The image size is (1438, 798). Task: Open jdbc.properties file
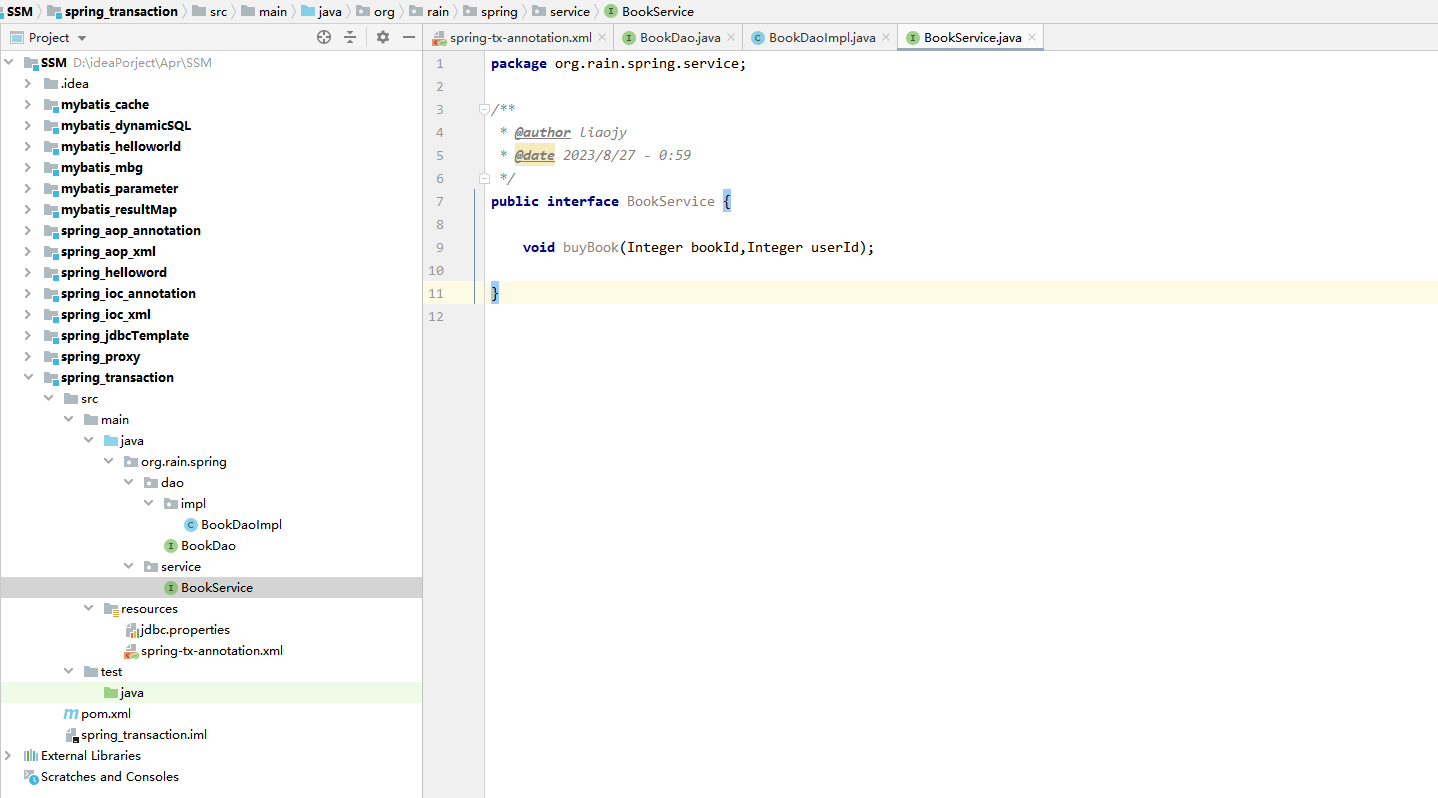point(185,630)
